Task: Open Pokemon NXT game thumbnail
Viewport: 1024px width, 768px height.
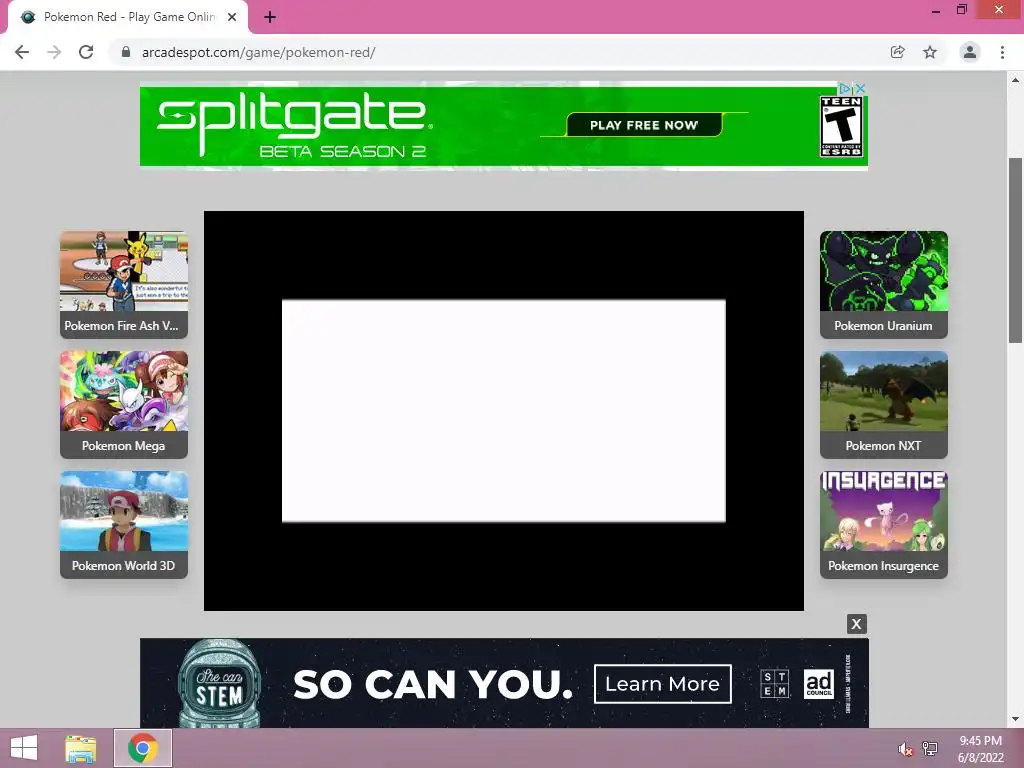Action: coord(884,405)
